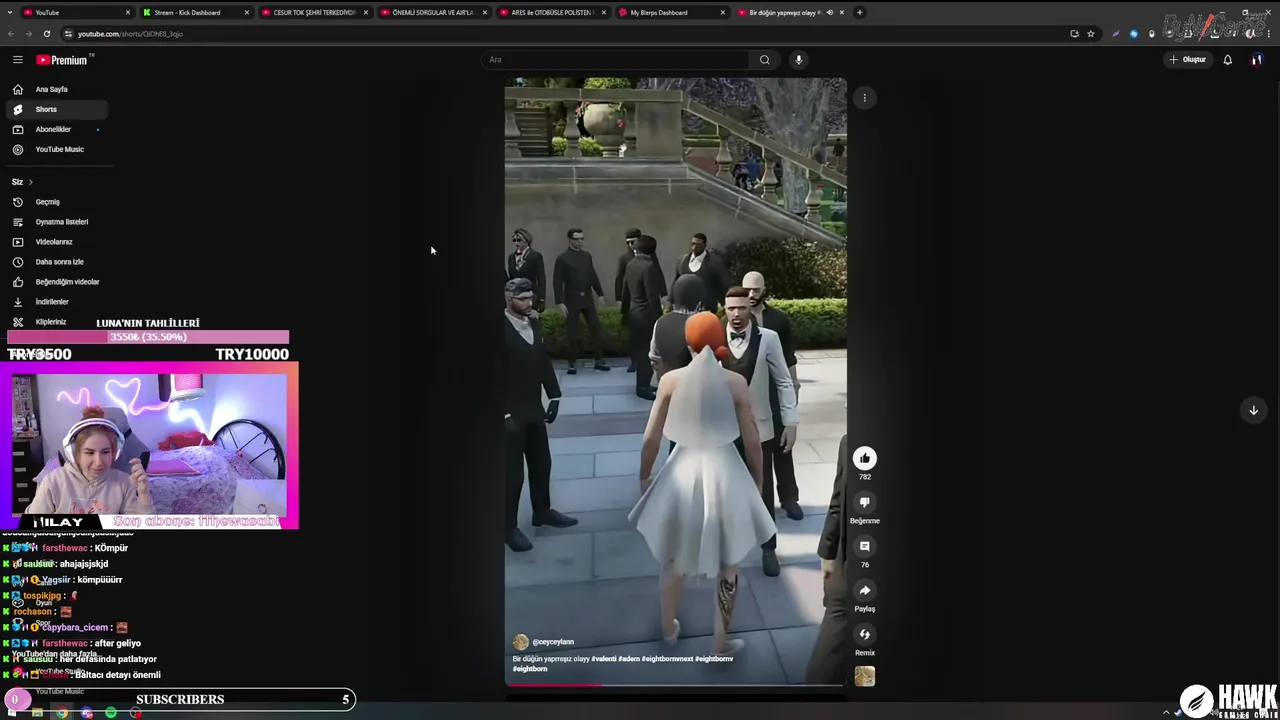Screen dimensions: 1280x720
Task: Switch to the first YouTube browser tab
Action: tap(76, 13)
